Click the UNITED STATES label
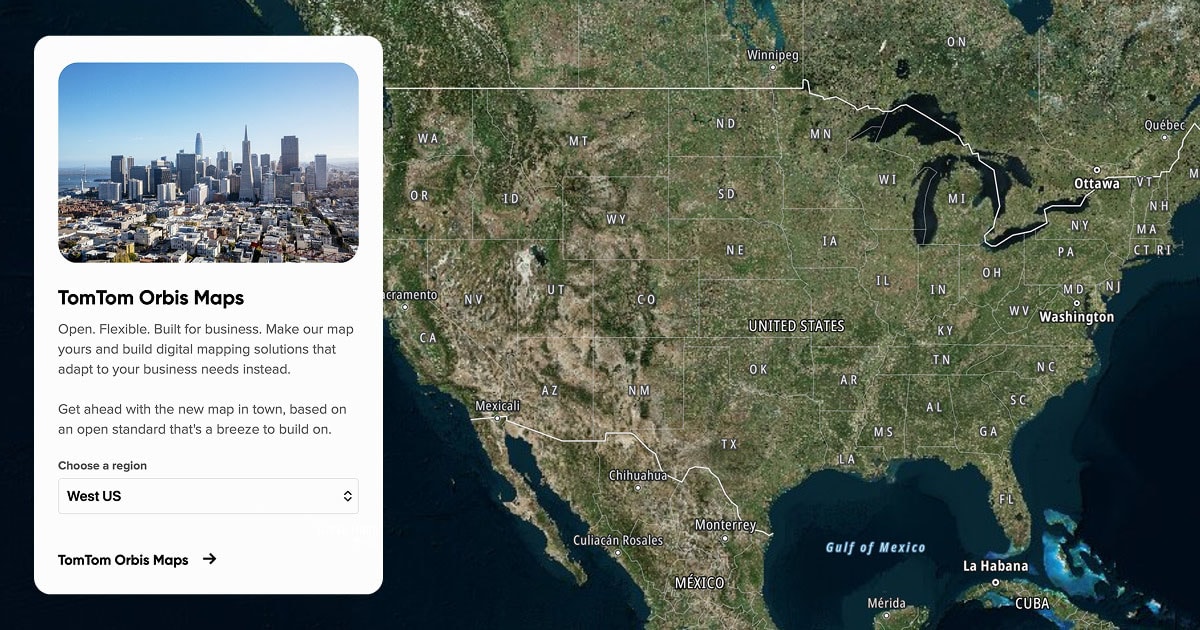The width and height of the screenshot is (1200, 630). coord(796,325)
